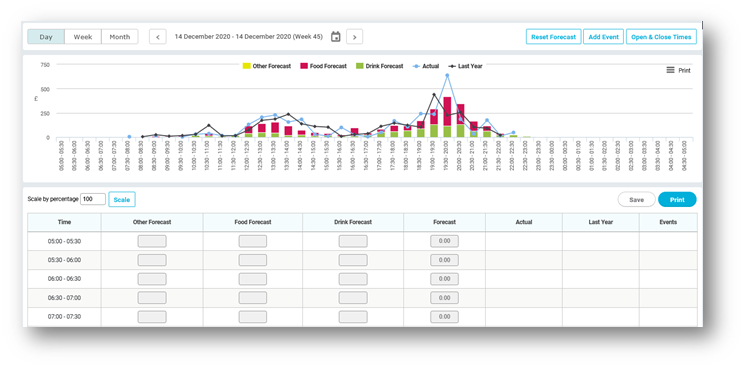Viewport: 745px width, 369px height.
Task: Click the blue Print button
Action: click(677, 199)
